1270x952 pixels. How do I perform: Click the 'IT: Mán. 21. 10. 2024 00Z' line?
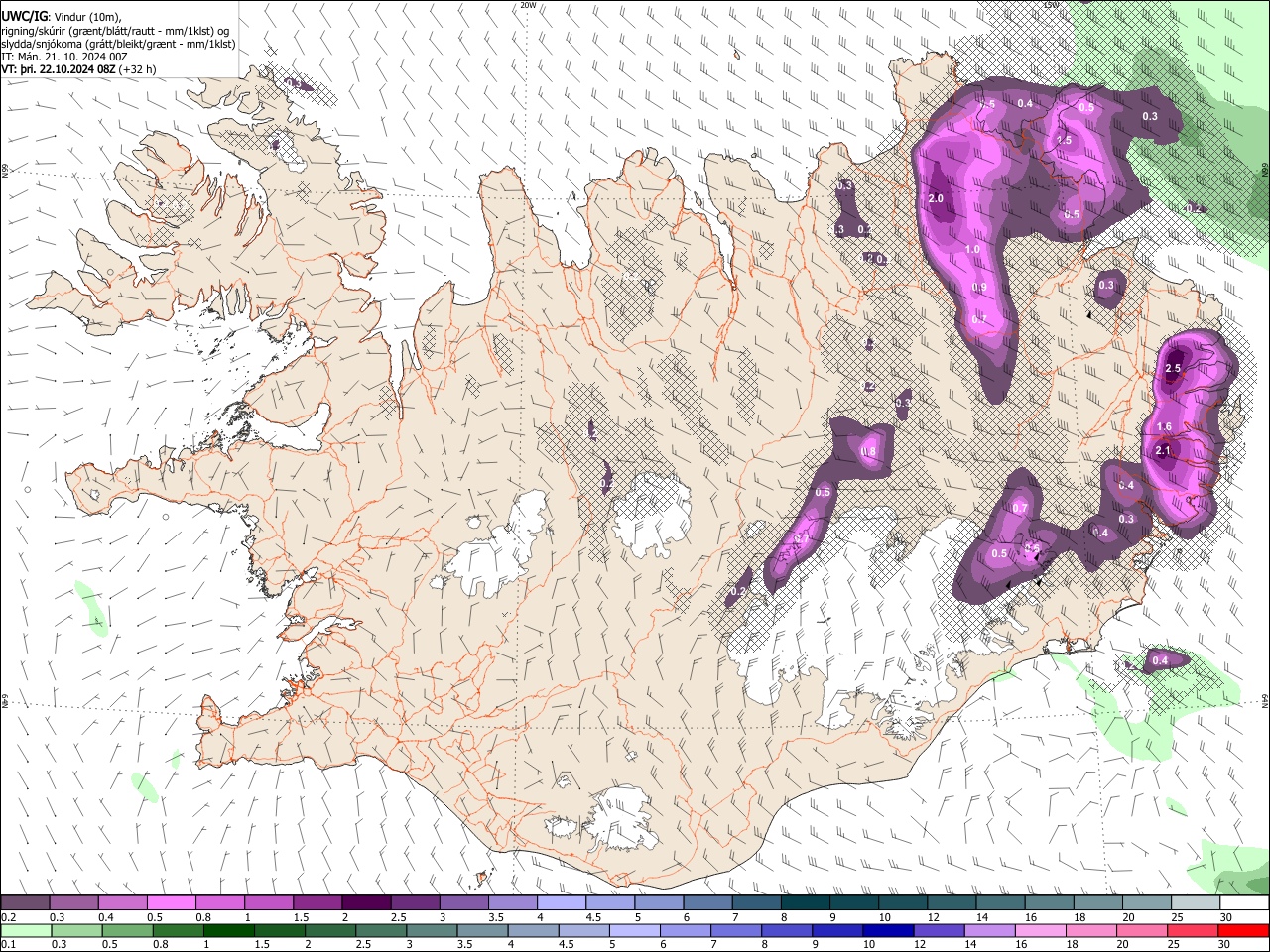[x=64, y=57]
